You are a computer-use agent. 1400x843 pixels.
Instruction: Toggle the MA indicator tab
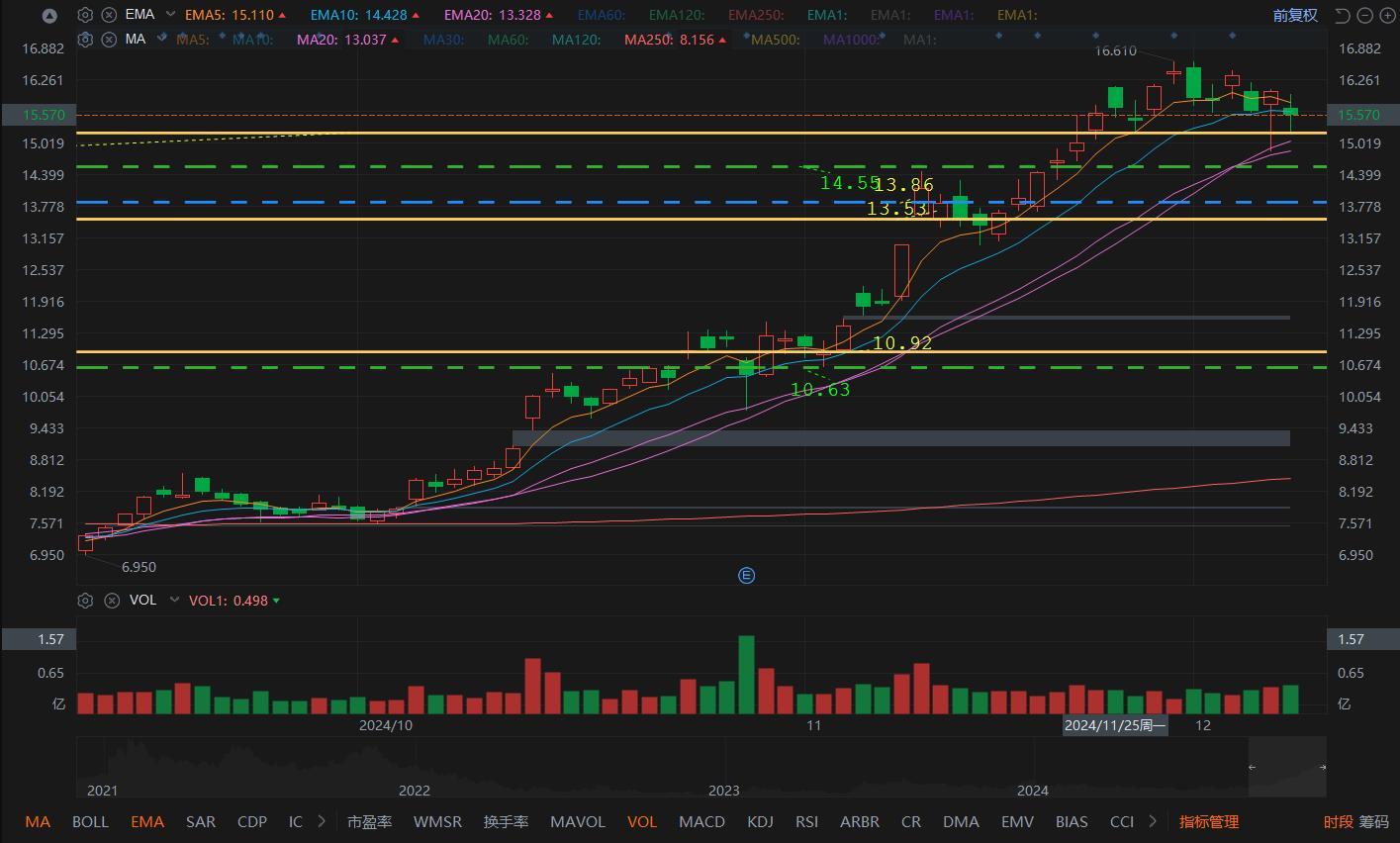pyautogui.click(x=38, y=821)
